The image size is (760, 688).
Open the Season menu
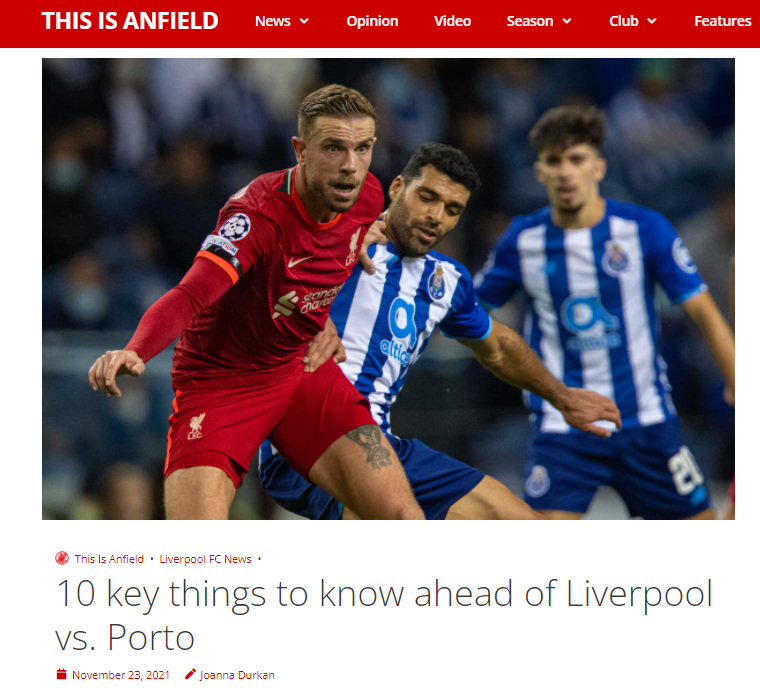click(530, 21)
